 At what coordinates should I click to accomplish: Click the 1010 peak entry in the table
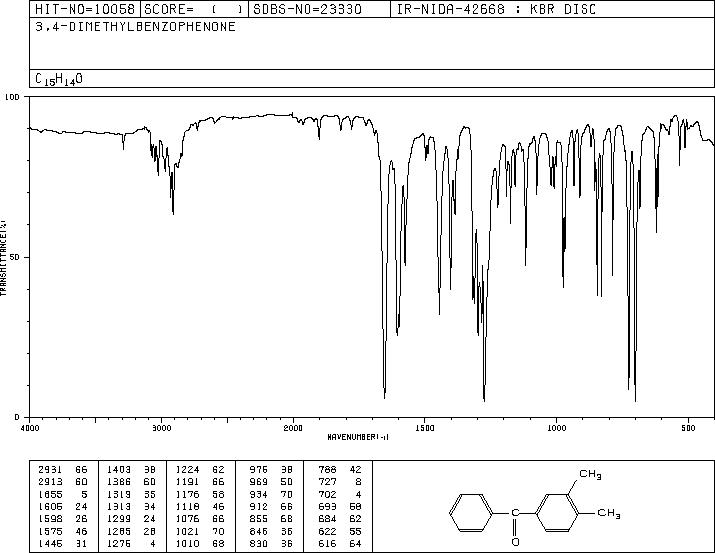tap(200, 543)
